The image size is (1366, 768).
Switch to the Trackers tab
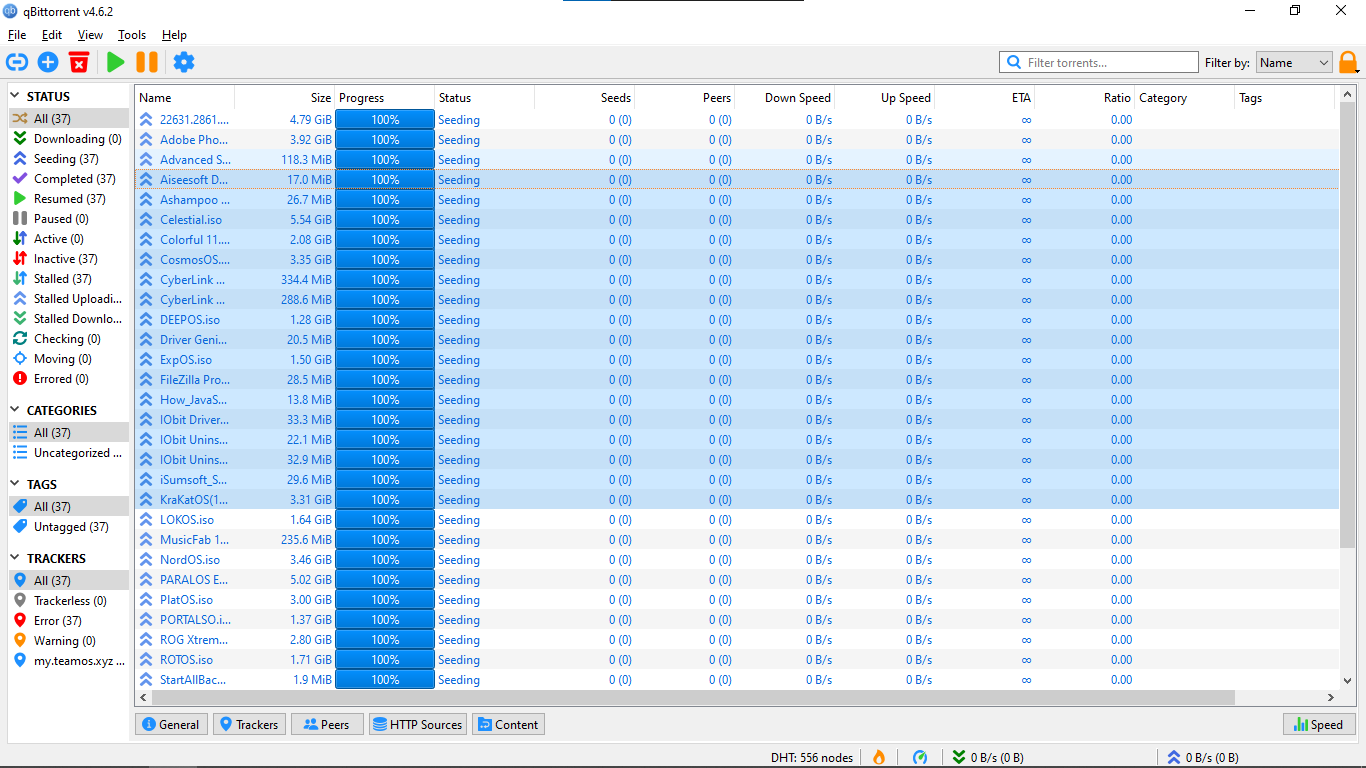click(249, 725)
